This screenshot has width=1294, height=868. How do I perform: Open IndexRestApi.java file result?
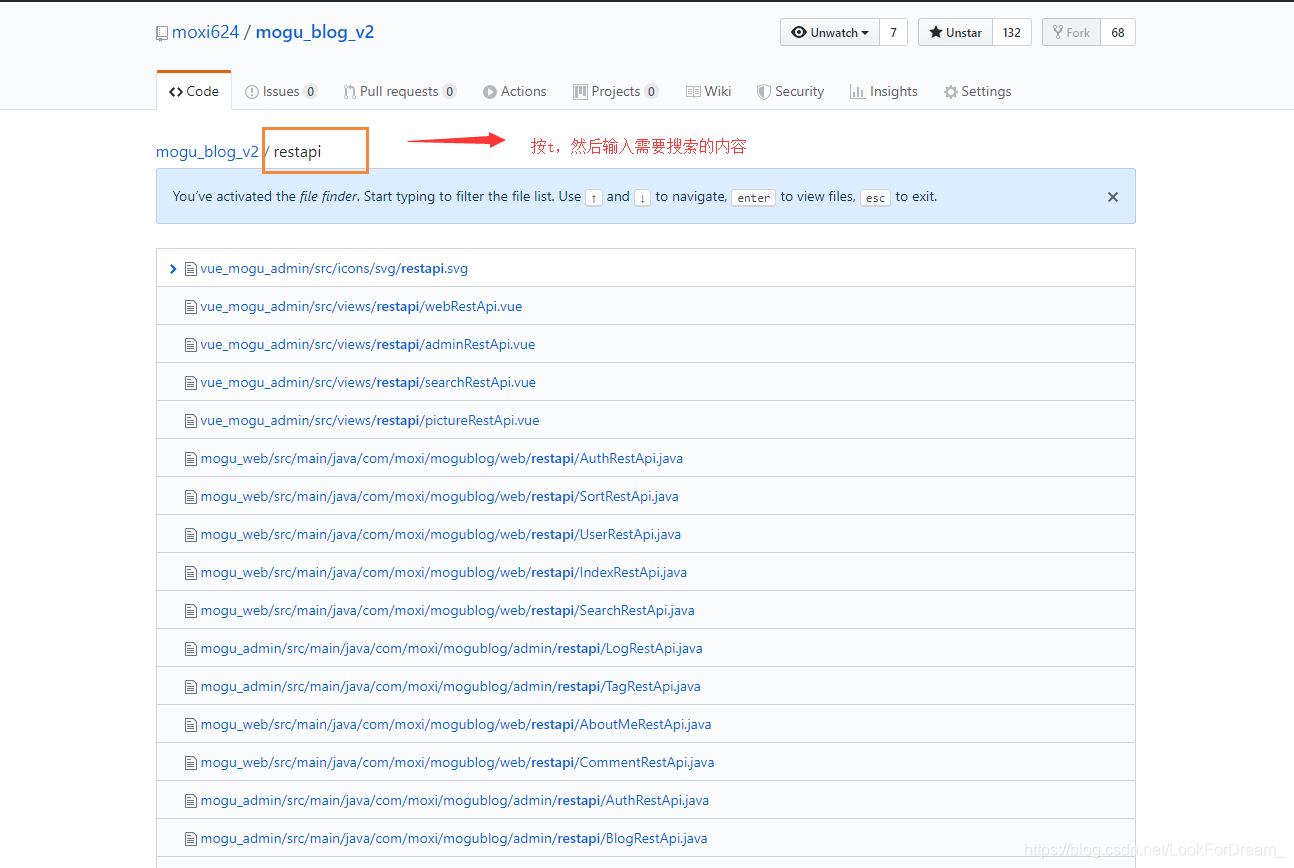(444, 572)
